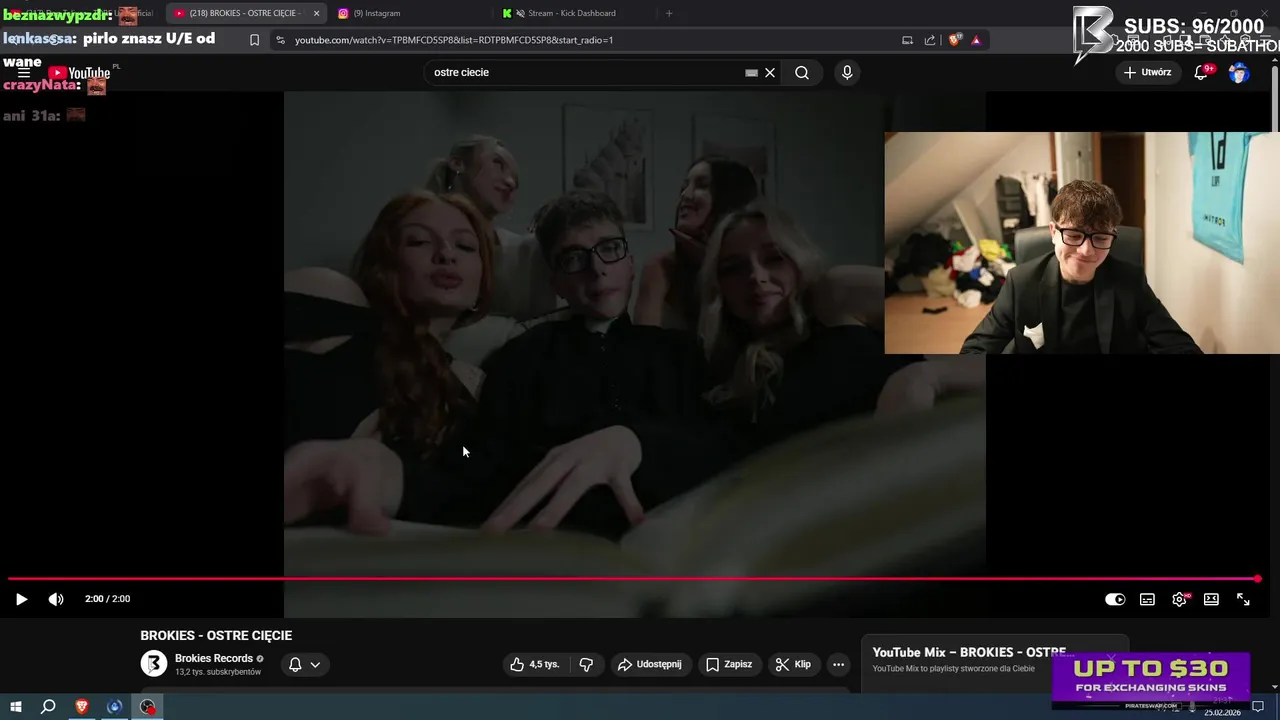
Task: Save the video using Zapisz
Action: tap(729, 665)
